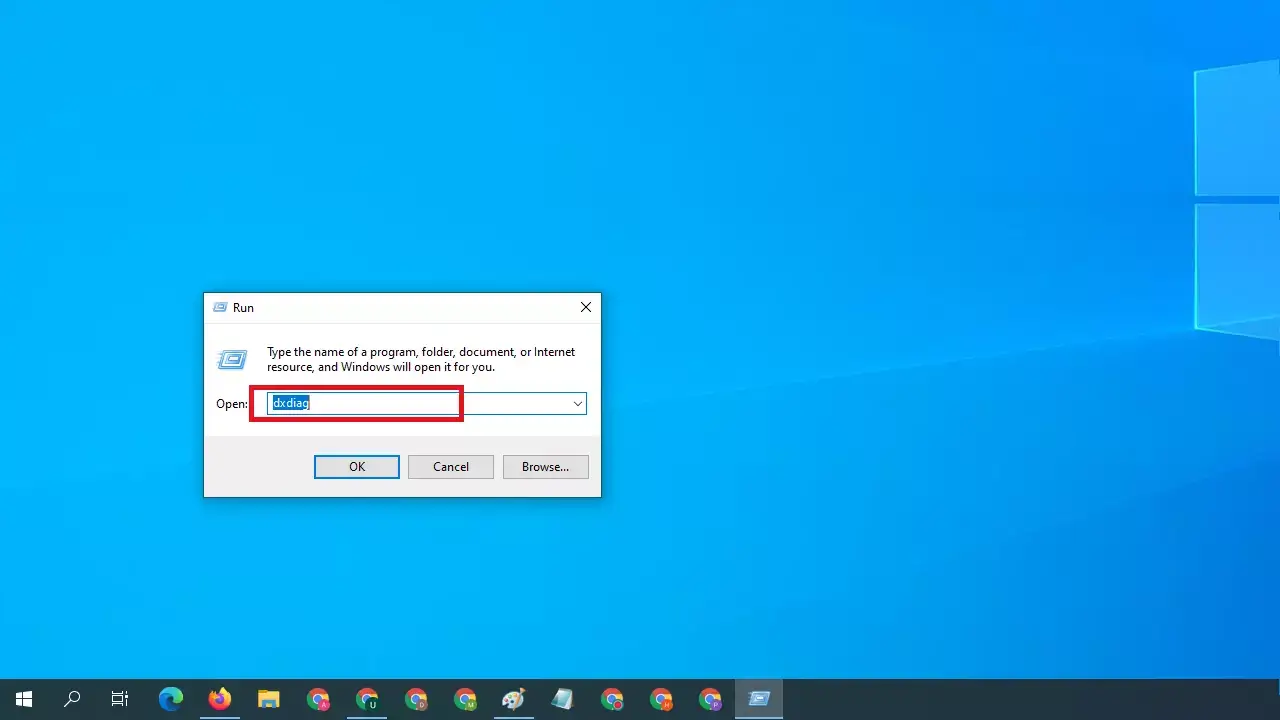Switch to Firefox in the taskbar

tap(220, 699)
